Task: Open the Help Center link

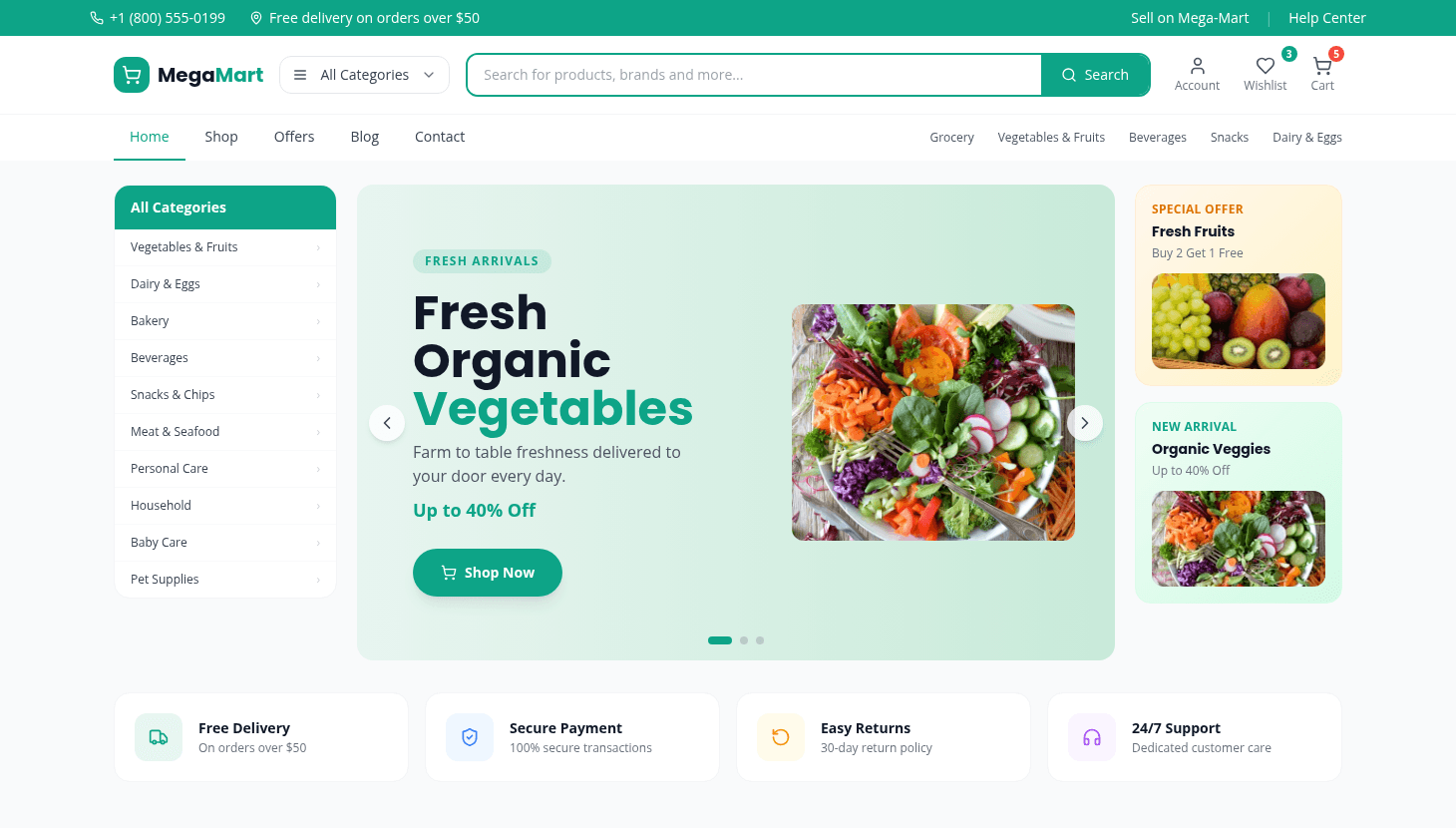Action: [x=1327, y=18]
